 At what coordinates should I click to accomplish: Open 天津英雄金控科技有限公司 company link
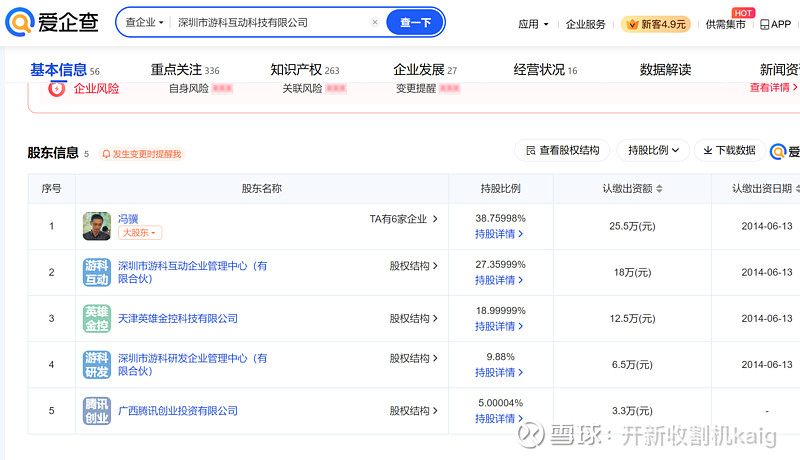178,318
